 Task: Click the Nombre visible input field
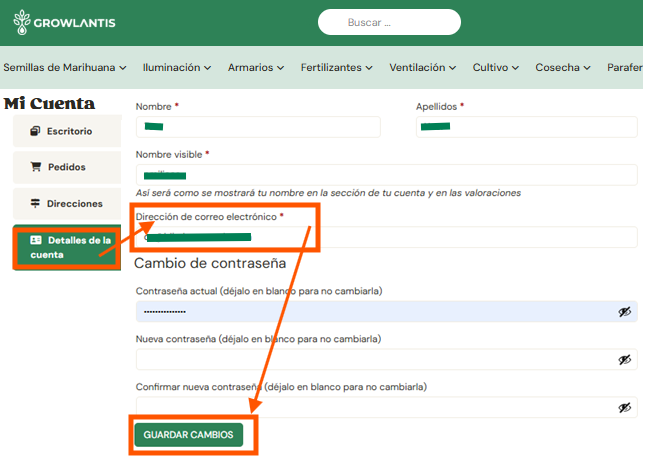[x=387, y=175]
